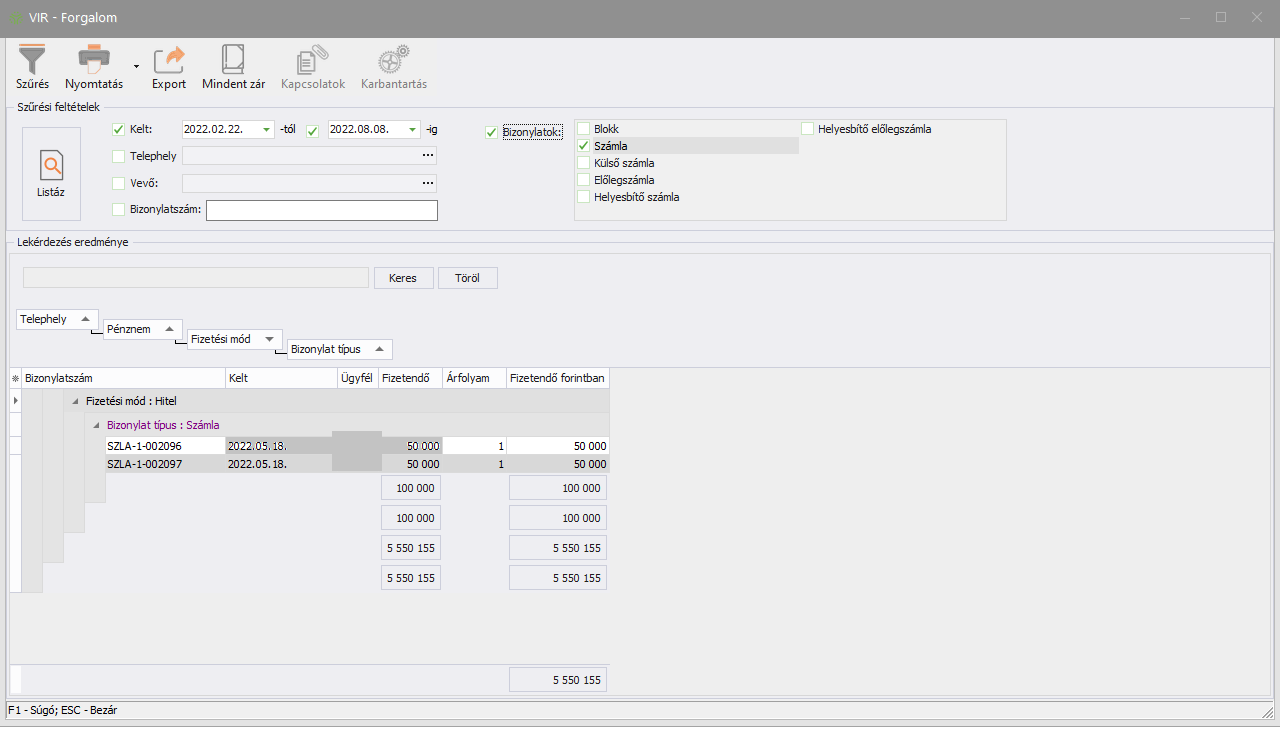
Task: Toggle the Blokk document checkbox
Action: point(584,129)
